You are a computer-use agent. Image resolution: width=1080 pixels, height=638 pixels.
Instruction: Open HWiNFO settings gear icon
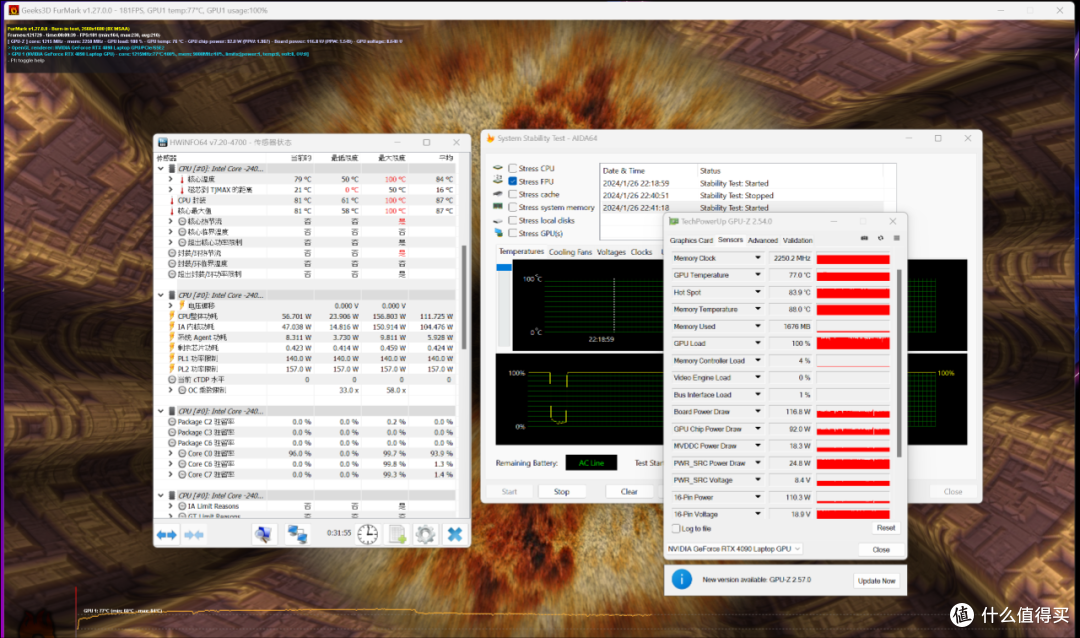tap(425, 534)
